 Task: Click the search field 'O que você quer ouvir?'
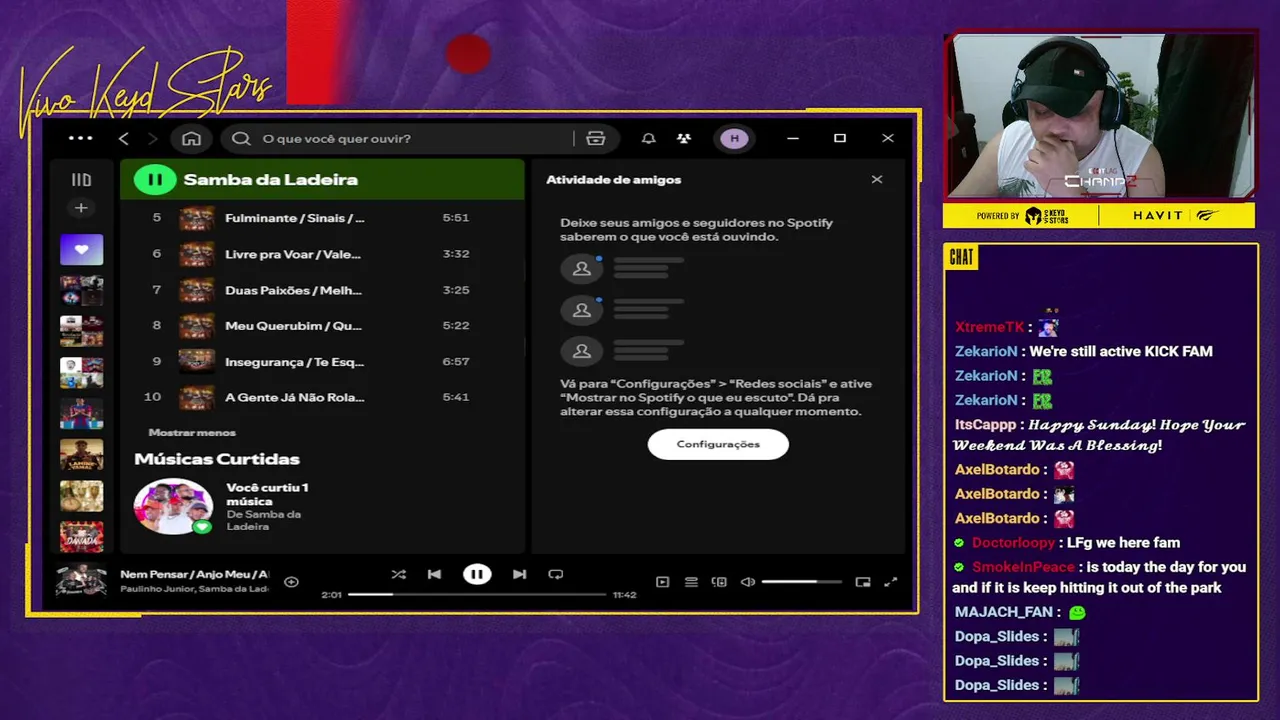coord(400,138)
